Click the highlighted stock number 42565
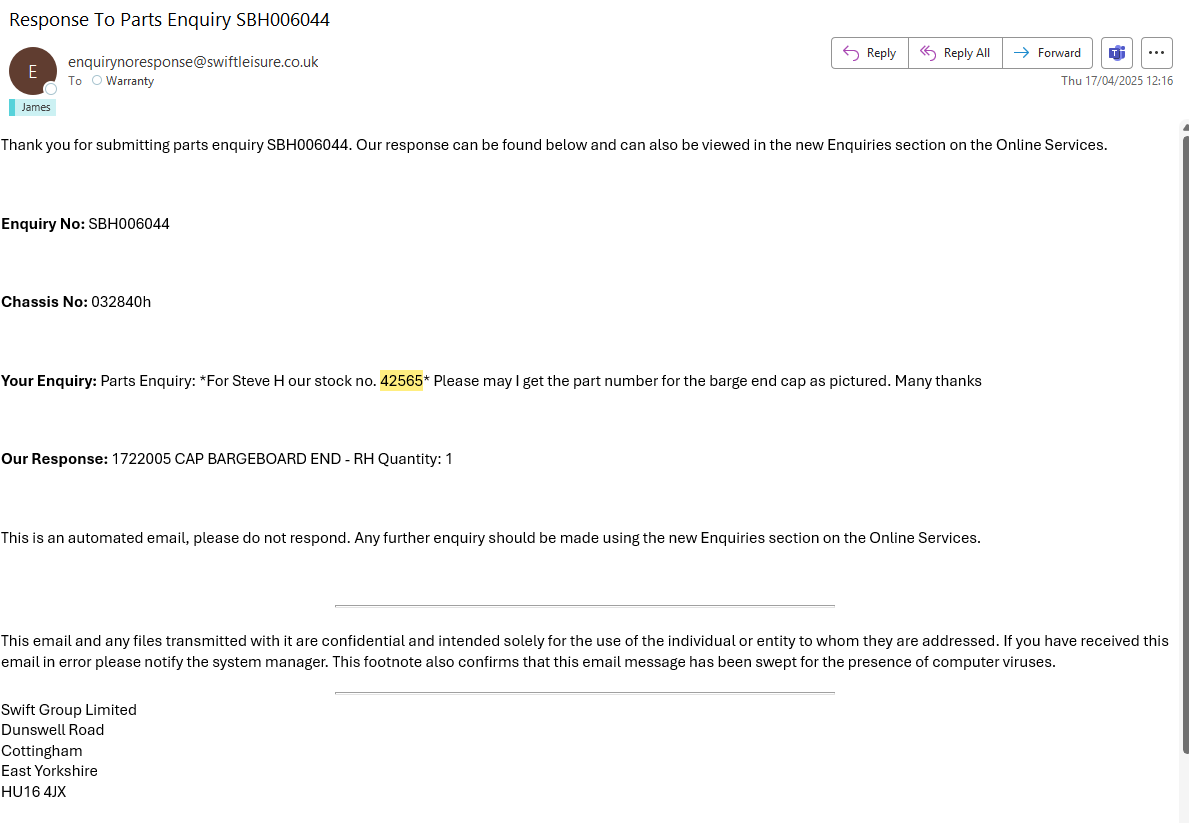The image size is (1189, 823). pos(401,380)
